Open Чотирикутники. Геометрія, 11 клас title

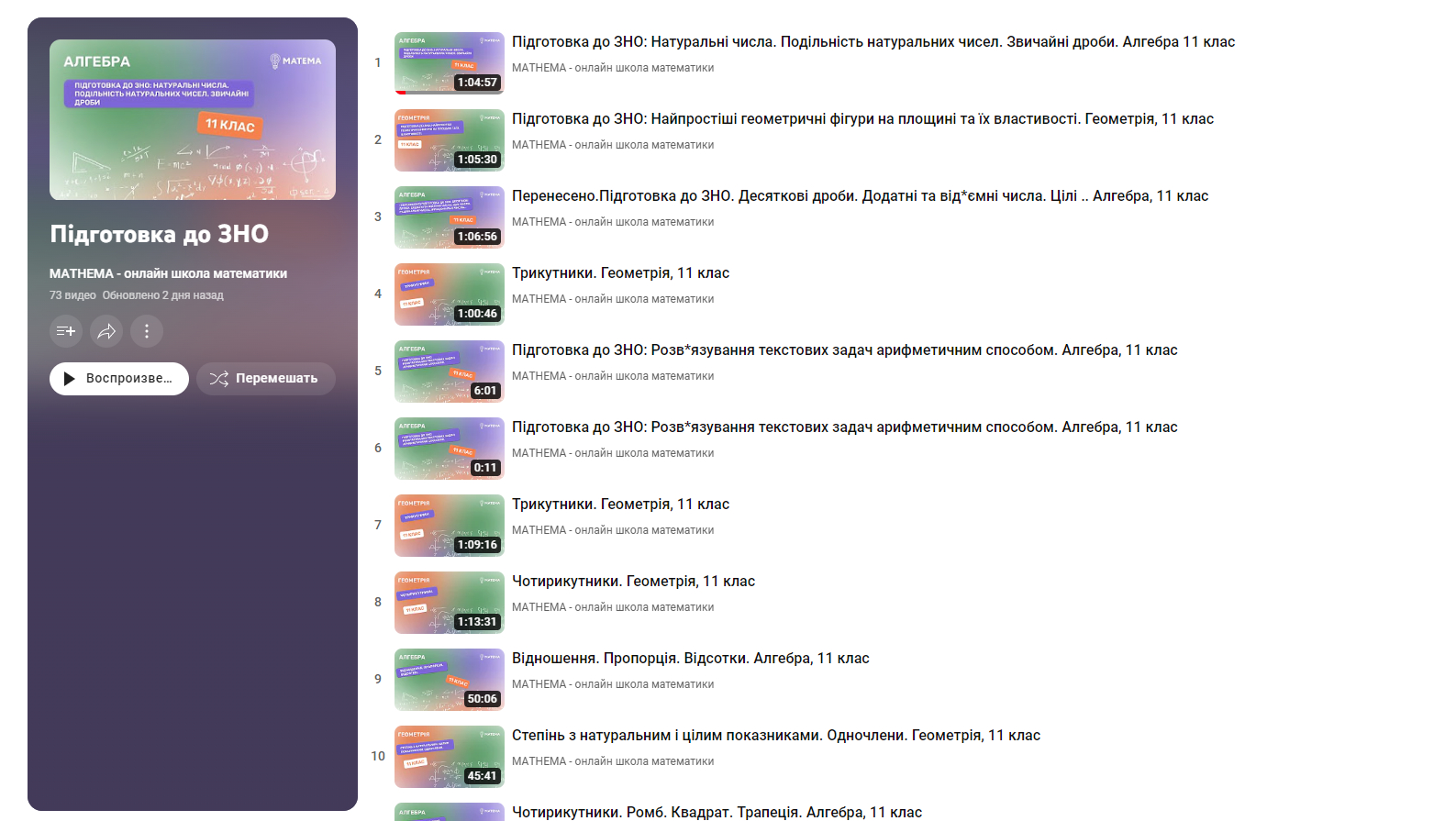tap(633, 582)
